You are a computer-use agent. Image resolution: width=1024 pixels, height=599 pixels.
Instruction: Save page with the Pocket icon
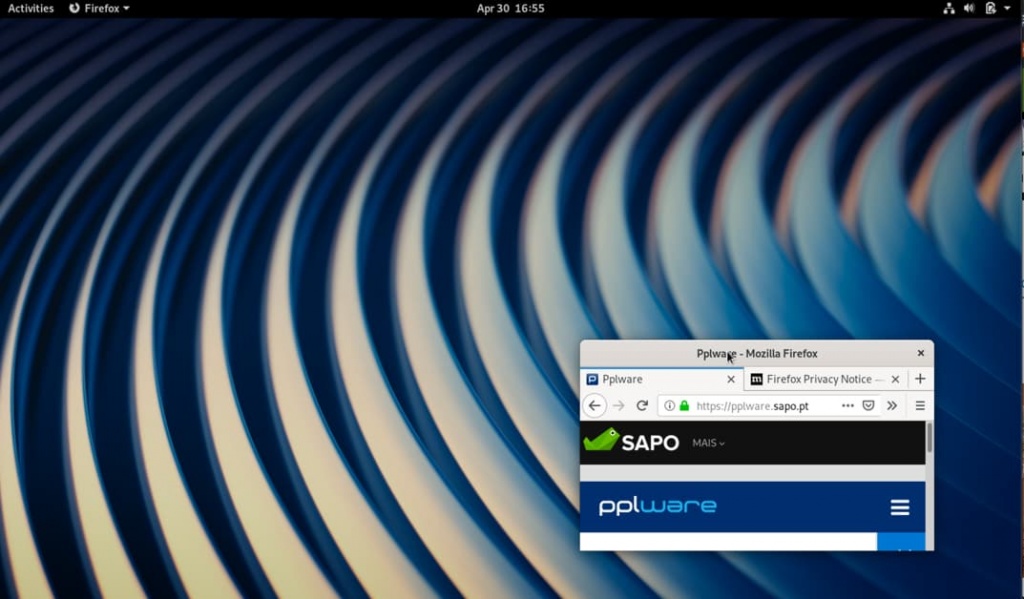pyautogui.click(x=869, y=406)
